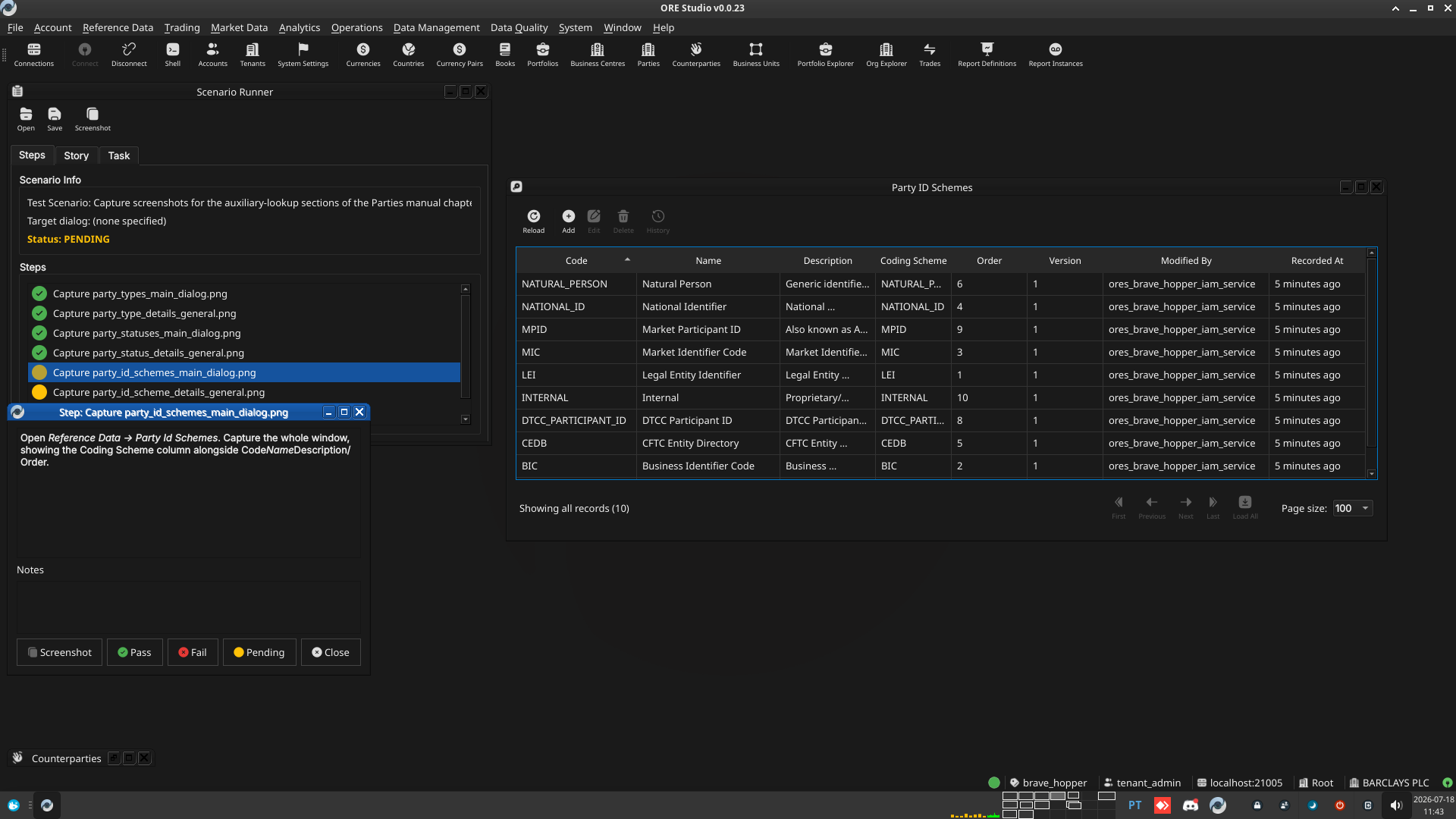
Task: Select the DTCC_PARTICIPANT_ID row code
Action: pos(574,420)
